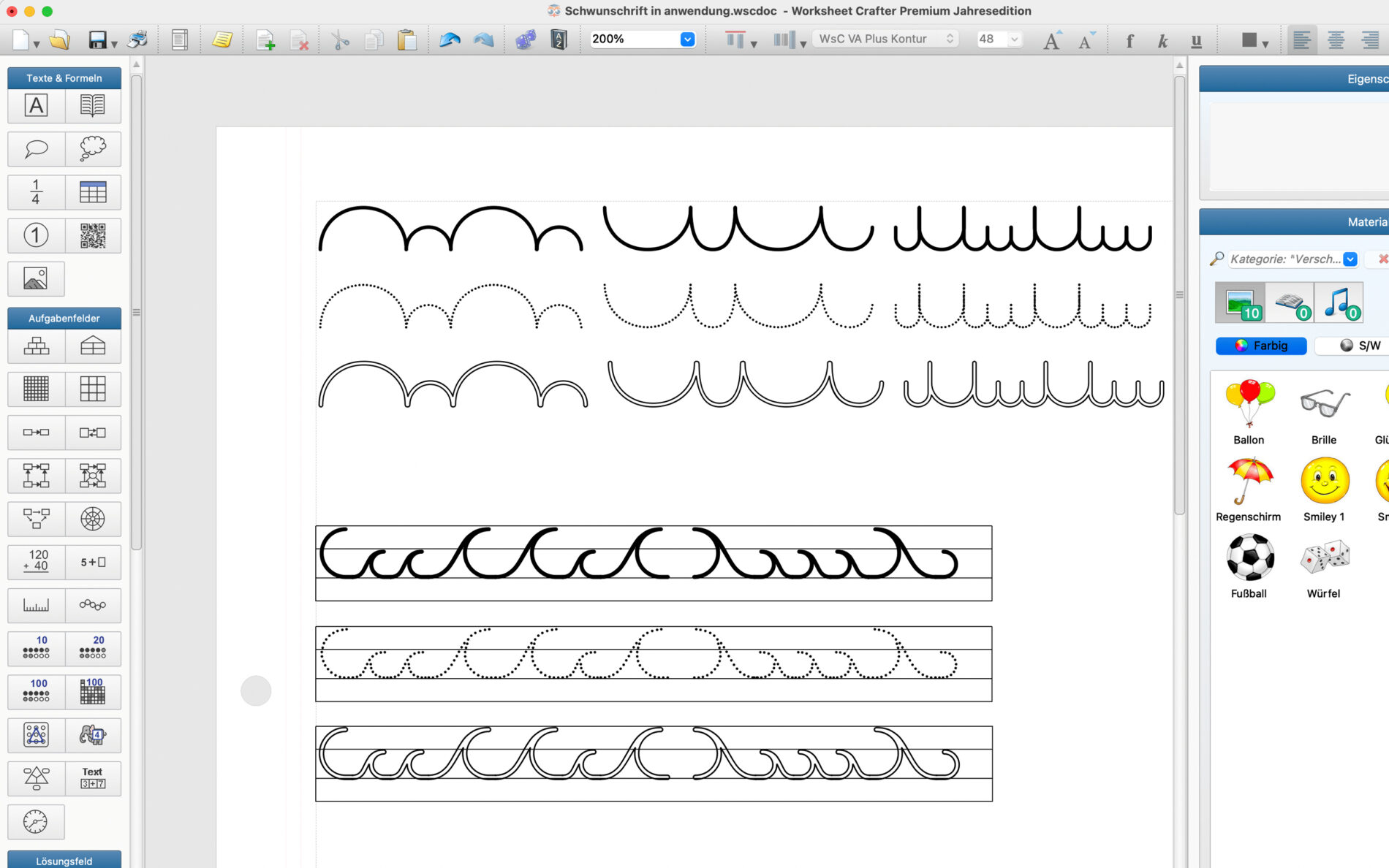Switch materials to Farbig color mode

coord(1261,346)
